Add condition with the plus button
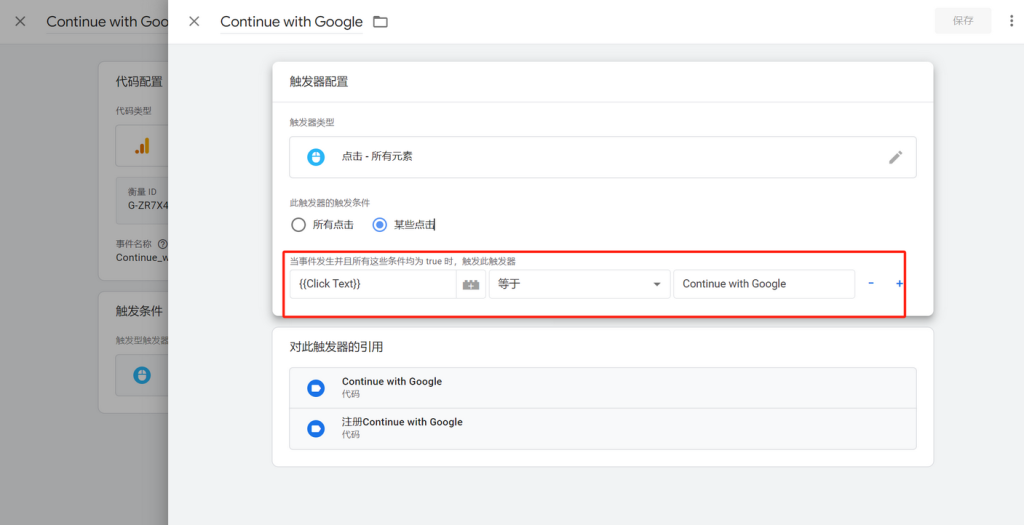 click(899, 283)
